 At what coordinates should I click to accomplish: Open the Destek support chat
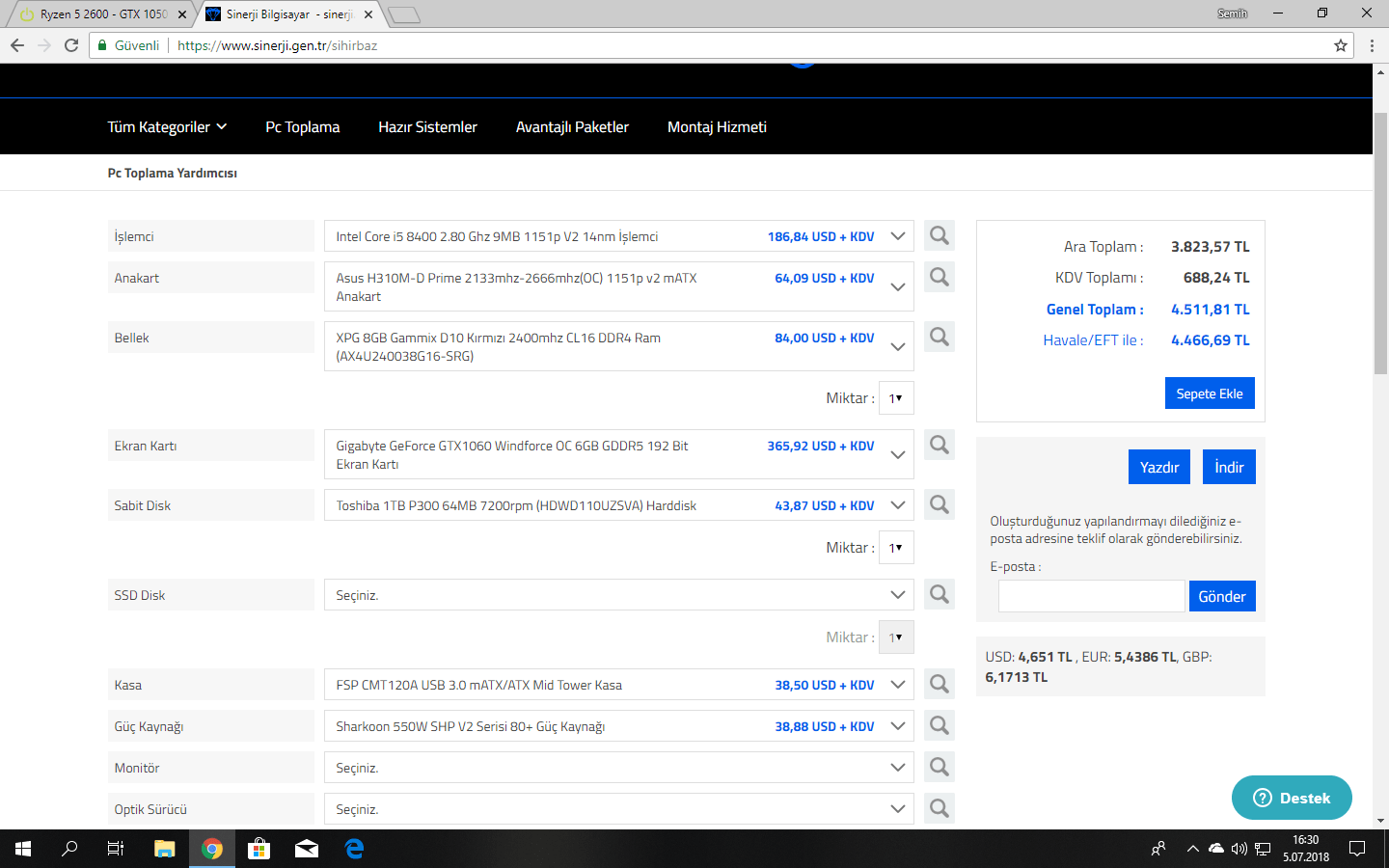click(x=1292, y=798)
